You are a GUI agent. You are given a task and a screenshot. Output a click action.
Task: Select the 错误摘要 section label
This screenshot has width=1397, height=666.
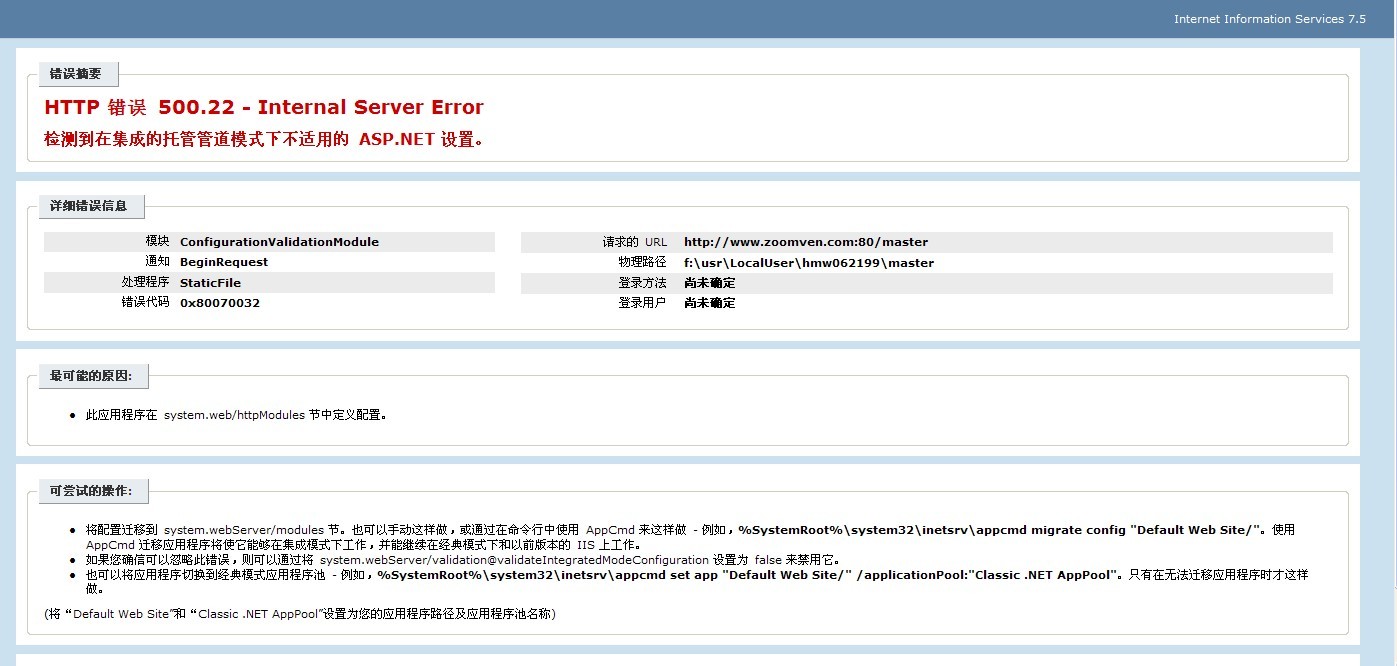[x=76, y=74]
